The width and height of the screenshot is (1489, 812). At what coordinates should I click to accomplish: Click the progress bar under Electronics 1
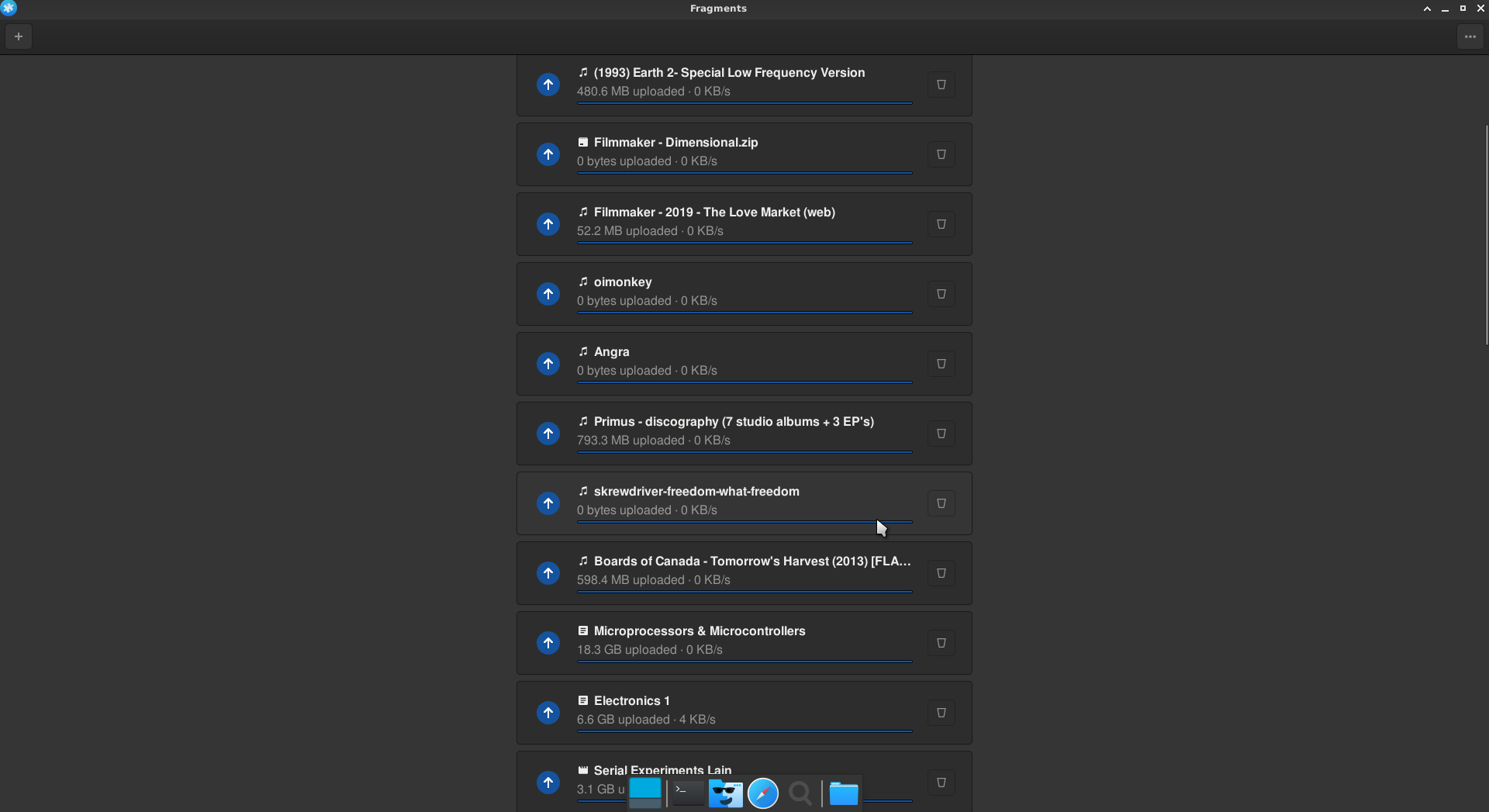(x=744, y=731)
